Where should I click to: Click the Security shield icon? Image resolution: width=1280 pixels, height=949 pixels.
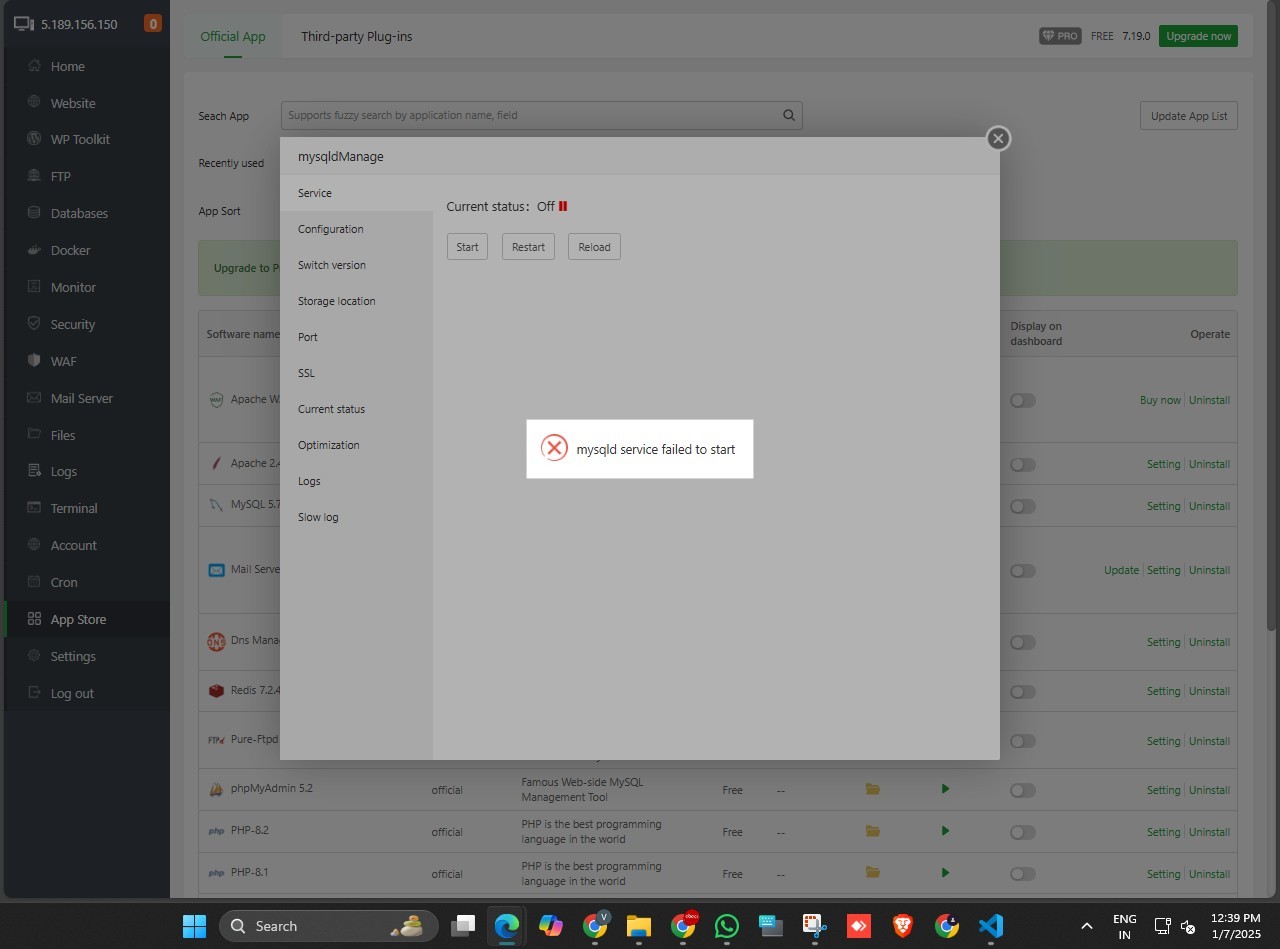click(x=34, y=324)
